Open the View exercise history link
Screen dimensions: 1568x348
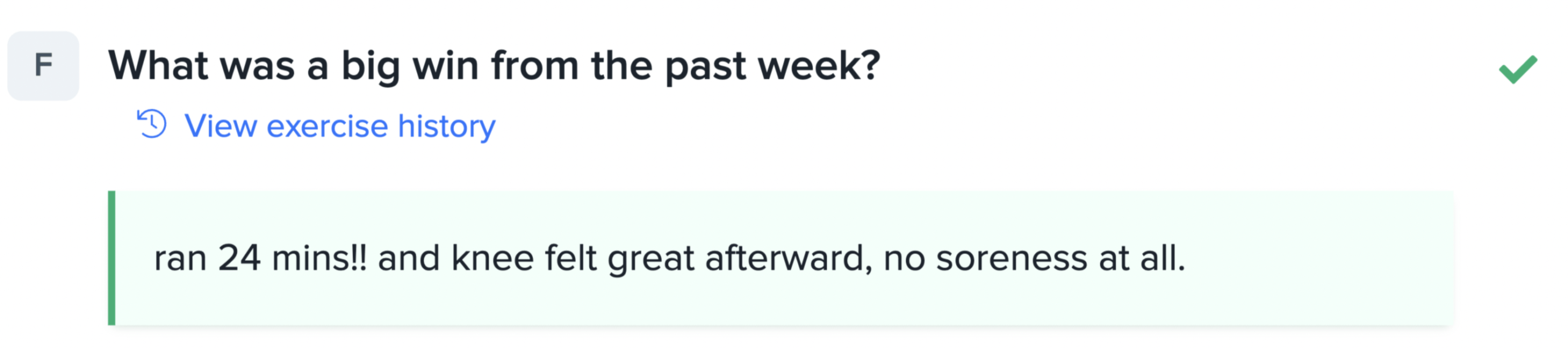pos(339,126)
